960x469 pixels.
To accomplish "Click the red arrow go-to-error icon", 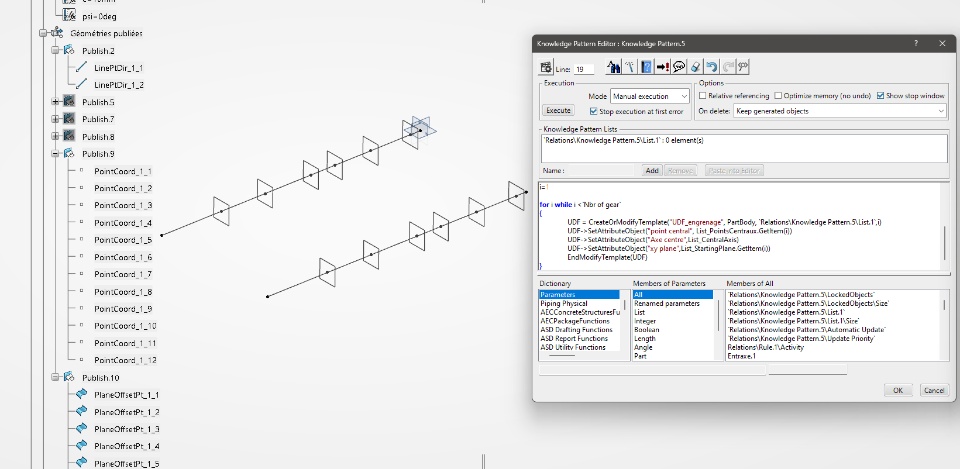I will pos(662,67).
